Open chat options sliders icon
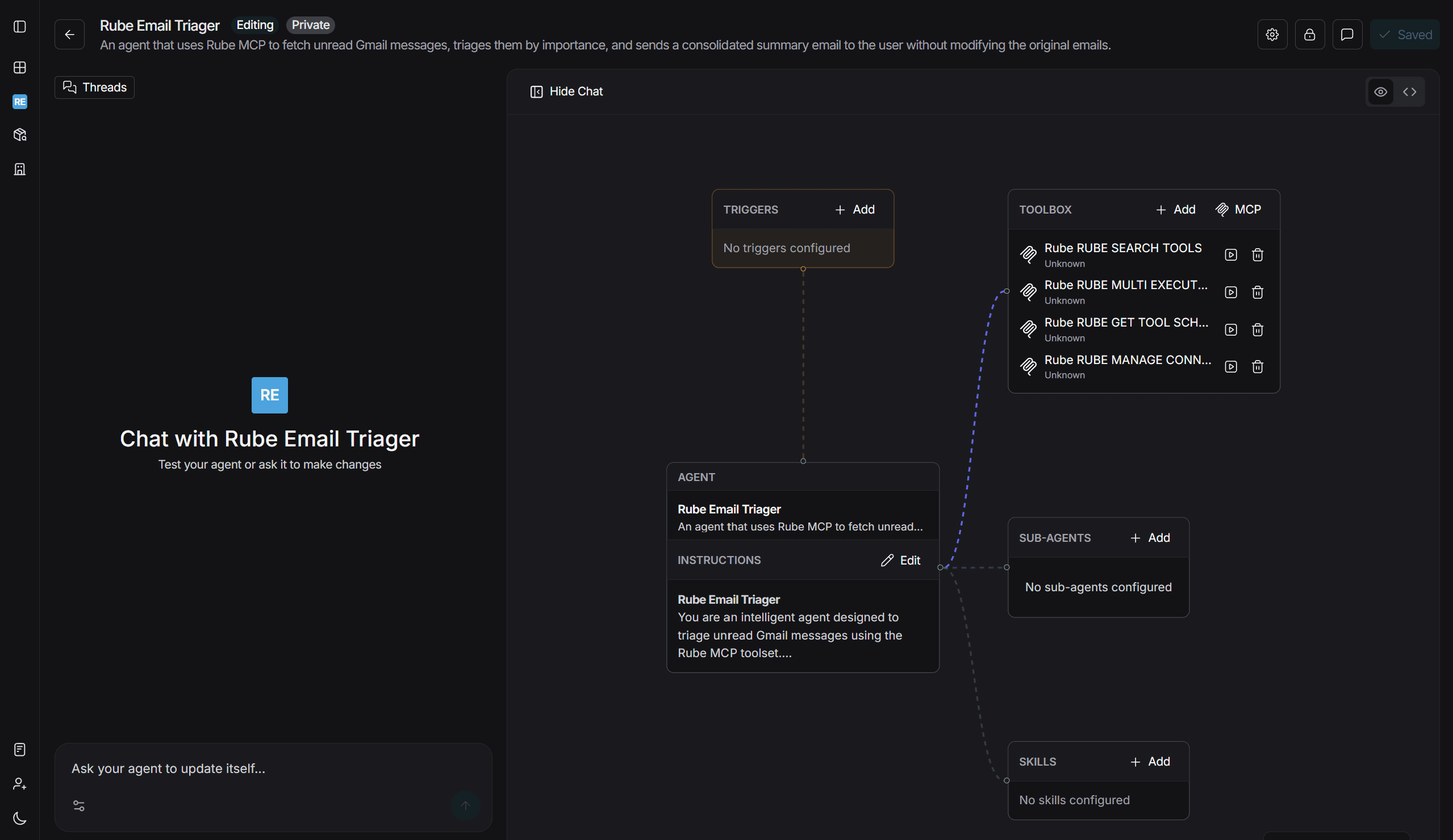This screenshot has width=1453, height=840. pyautogui.click(x=79, y=805)
